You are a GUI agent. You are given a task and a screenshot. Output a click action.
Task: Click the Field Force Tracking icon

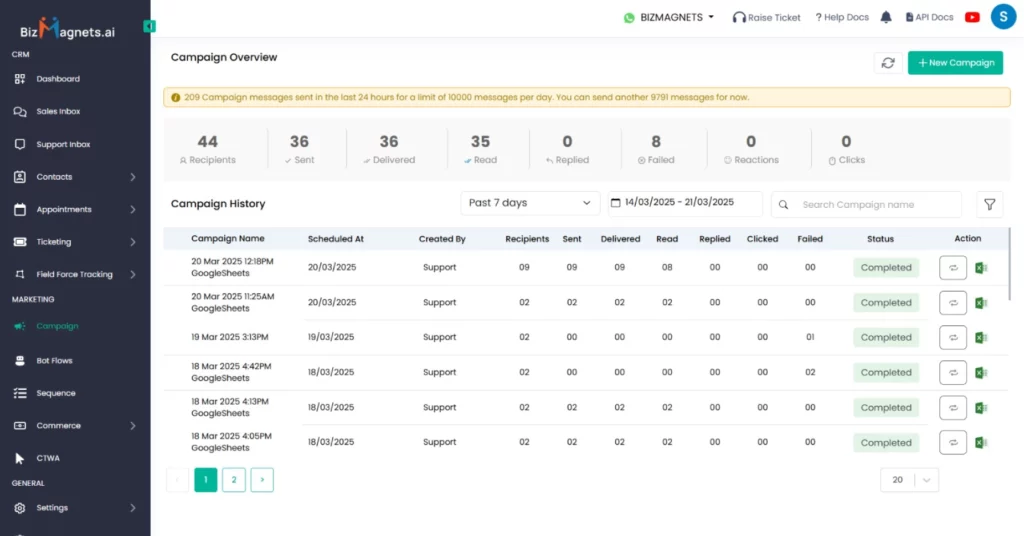click(x=20, y=274)
